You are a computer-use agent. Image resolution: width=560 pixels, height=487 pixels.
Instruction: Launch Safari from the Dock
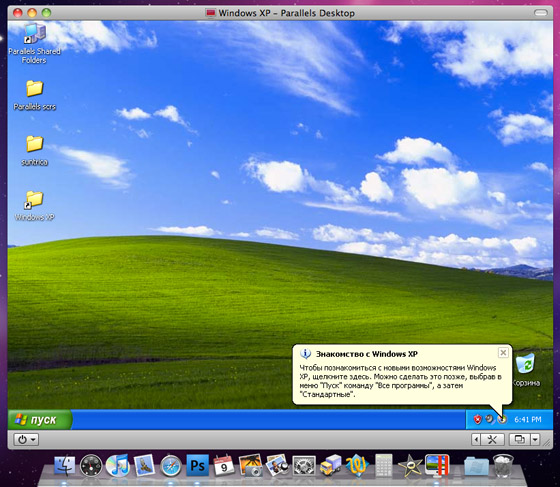pyautogui.click(x=171, y=466)
